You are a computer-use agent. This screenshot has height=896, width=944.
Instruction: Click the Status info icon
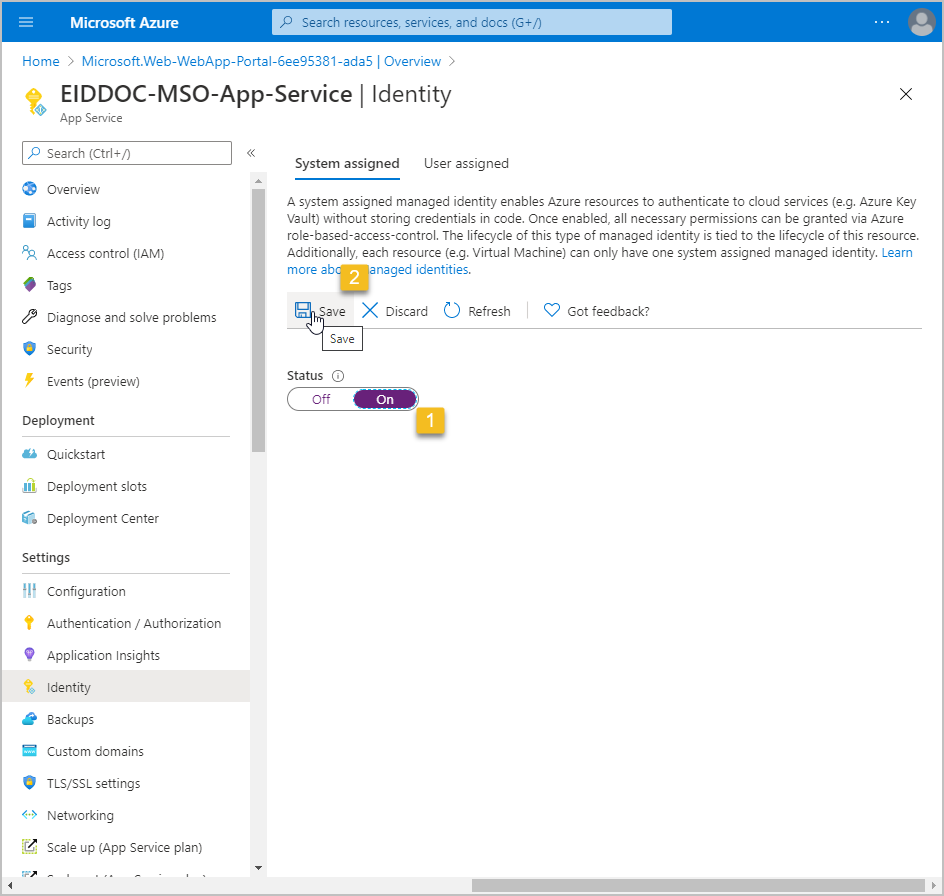click(x=338, y=376)
